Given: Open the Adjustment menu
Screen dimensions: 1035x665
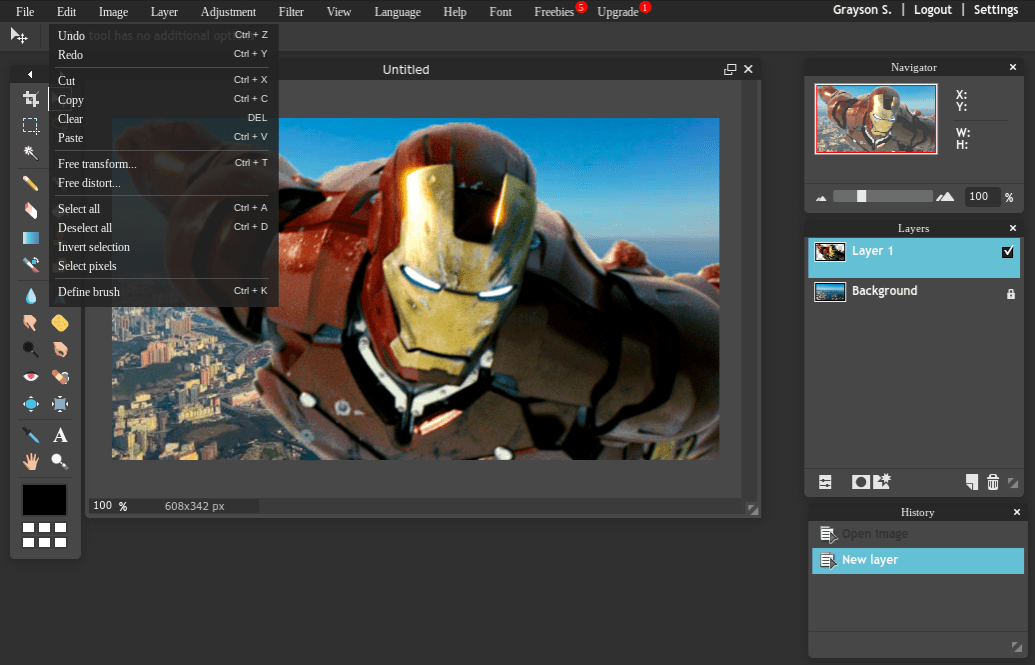Looking at the screenshot, I should pos(228,12).
